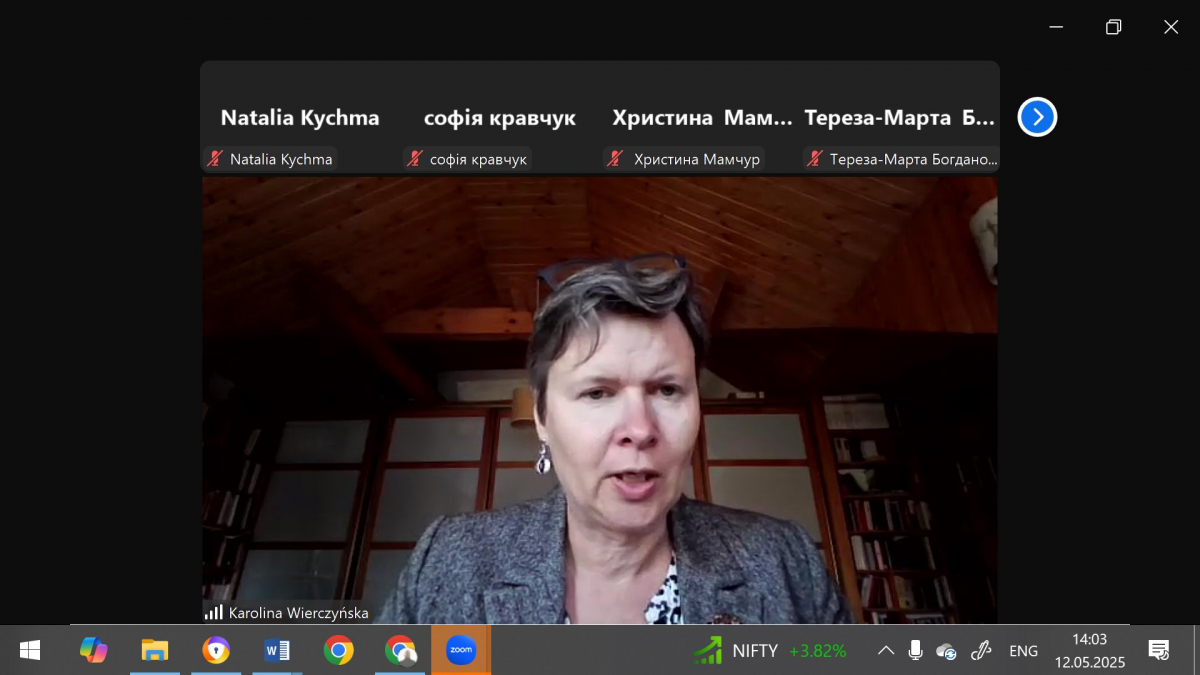Switch input language via ENG indicator
The height and width of the screenshot is (675, 1200).
point(1023,651)
